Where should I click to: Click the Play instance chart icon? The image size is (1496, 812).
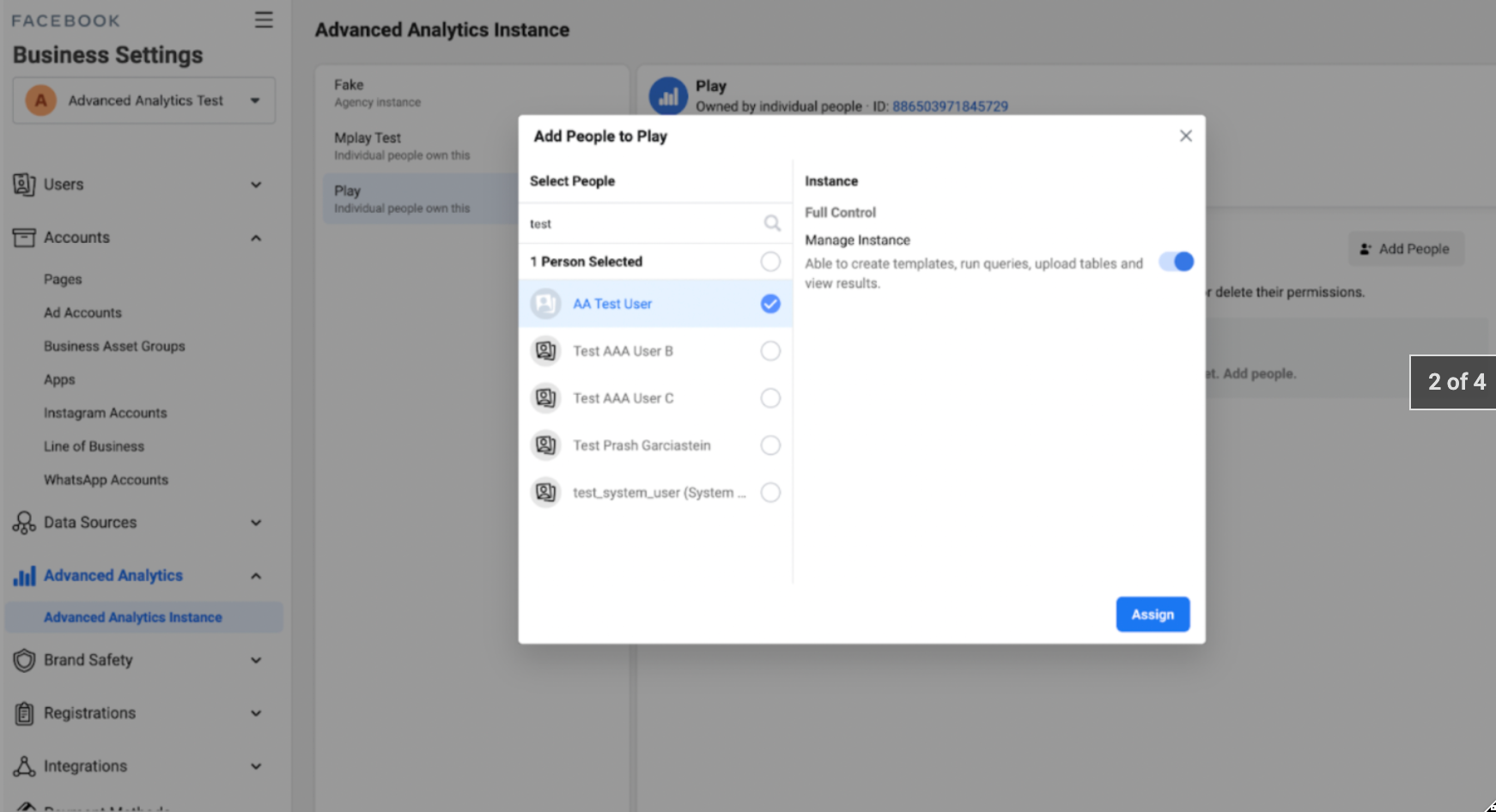click(668, 96)
